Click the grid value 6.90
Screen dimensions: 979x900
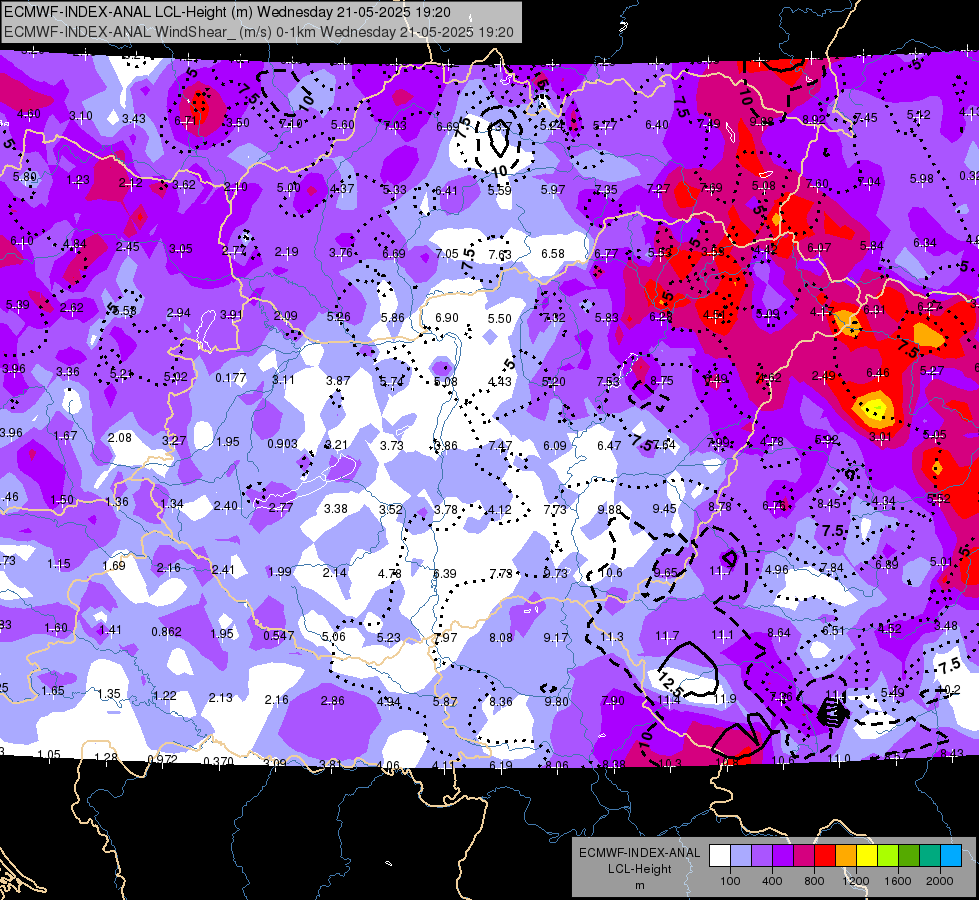446,318
